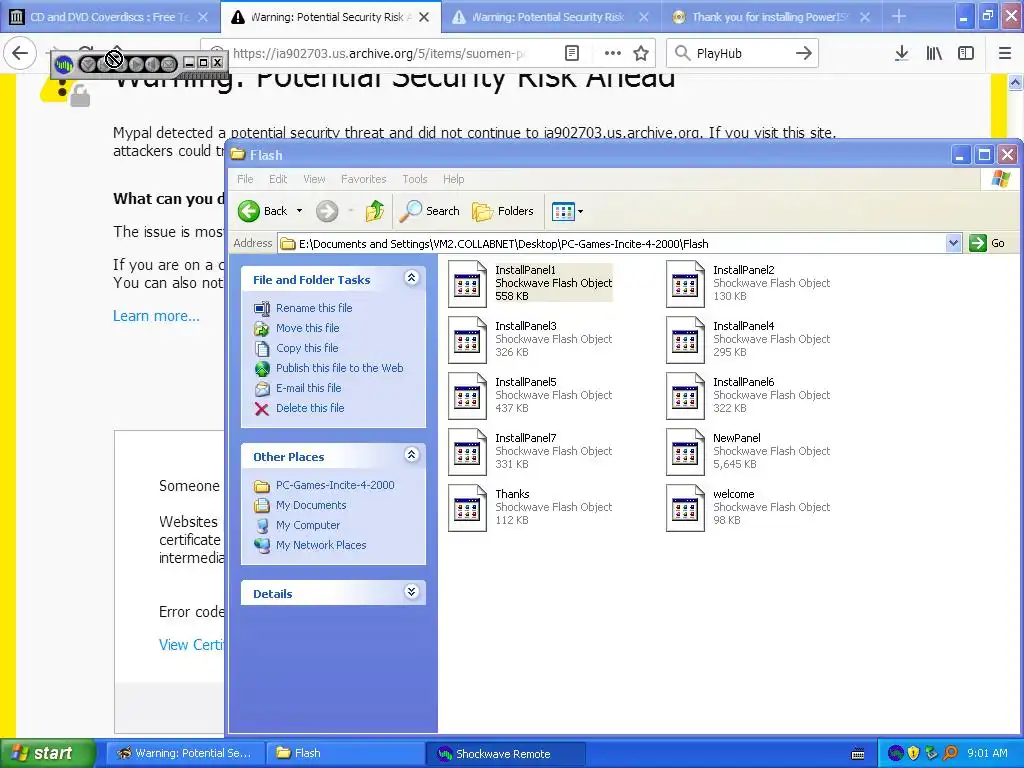
Task: Click the search go arrow in the search box
Action: click(804, 54)
